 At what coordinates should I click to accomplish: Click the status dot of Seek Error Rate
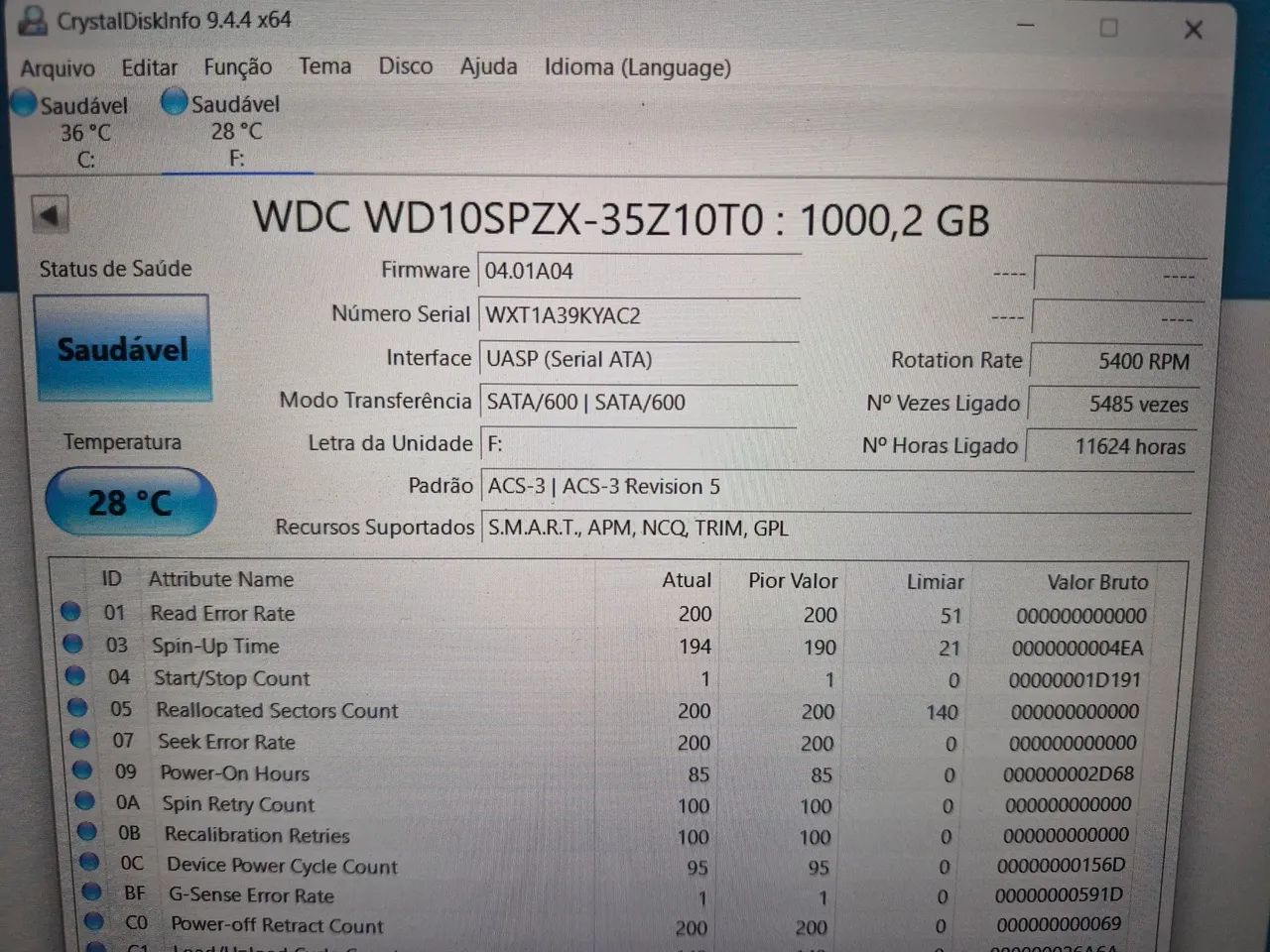[x=80, y=739]
